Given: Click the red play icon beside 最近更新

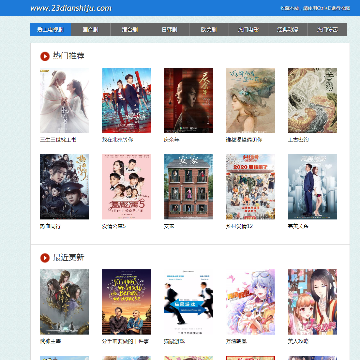Looking at the screenshot, I should [x=45, y=257].
